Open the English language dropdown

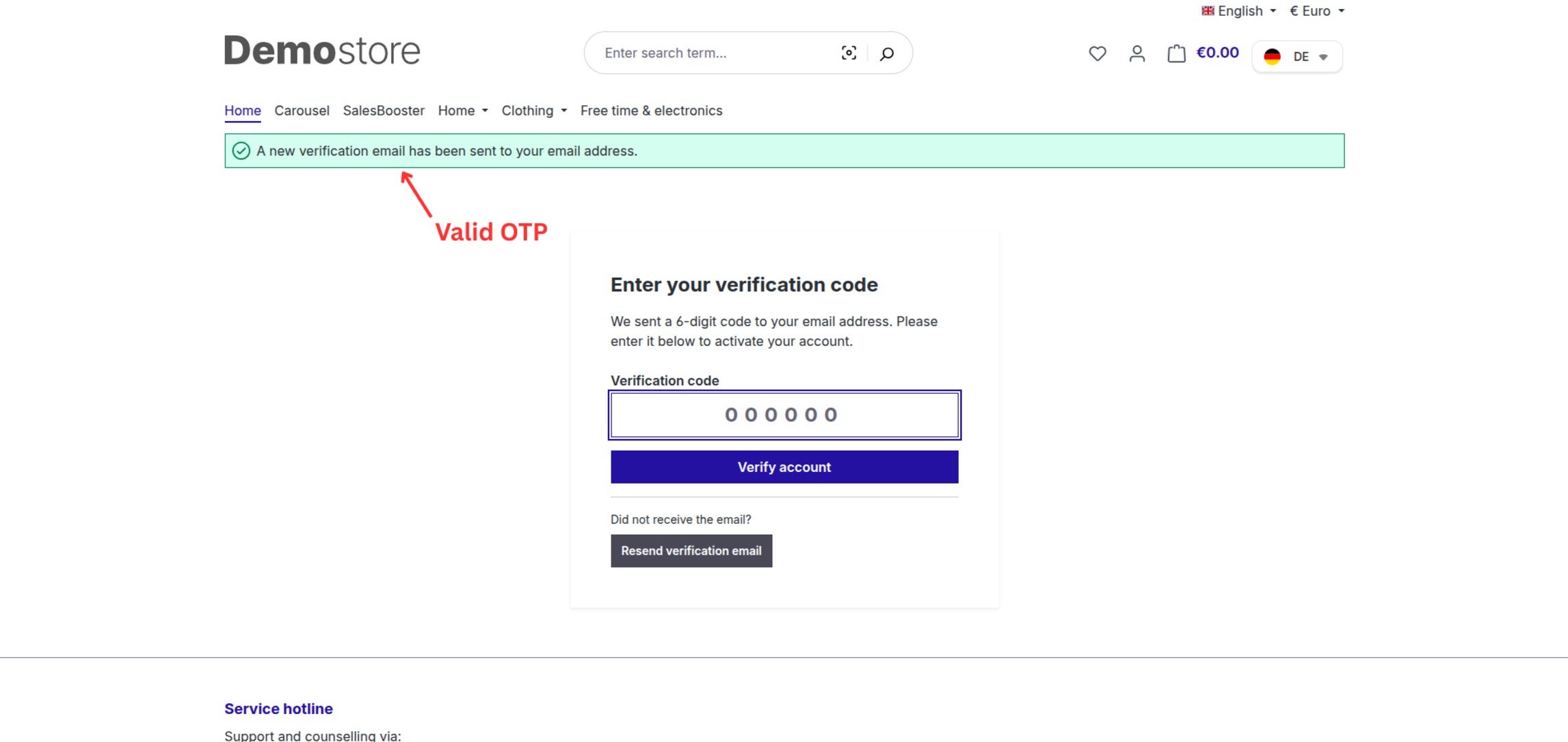point(1239,11)
